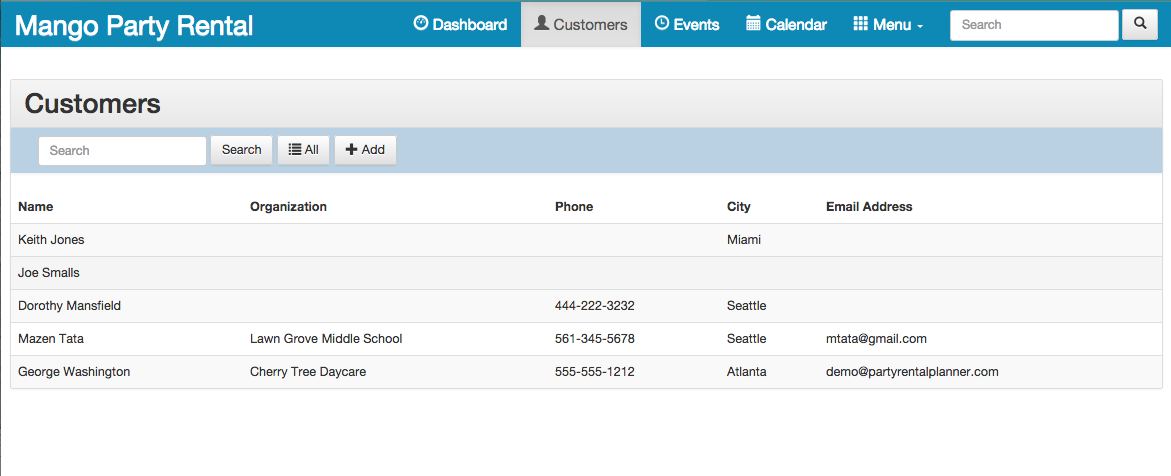This screenshot has width=1171, height=476.
Task: Click the Calendar icon in navbar
Action: tap(753, 23)
